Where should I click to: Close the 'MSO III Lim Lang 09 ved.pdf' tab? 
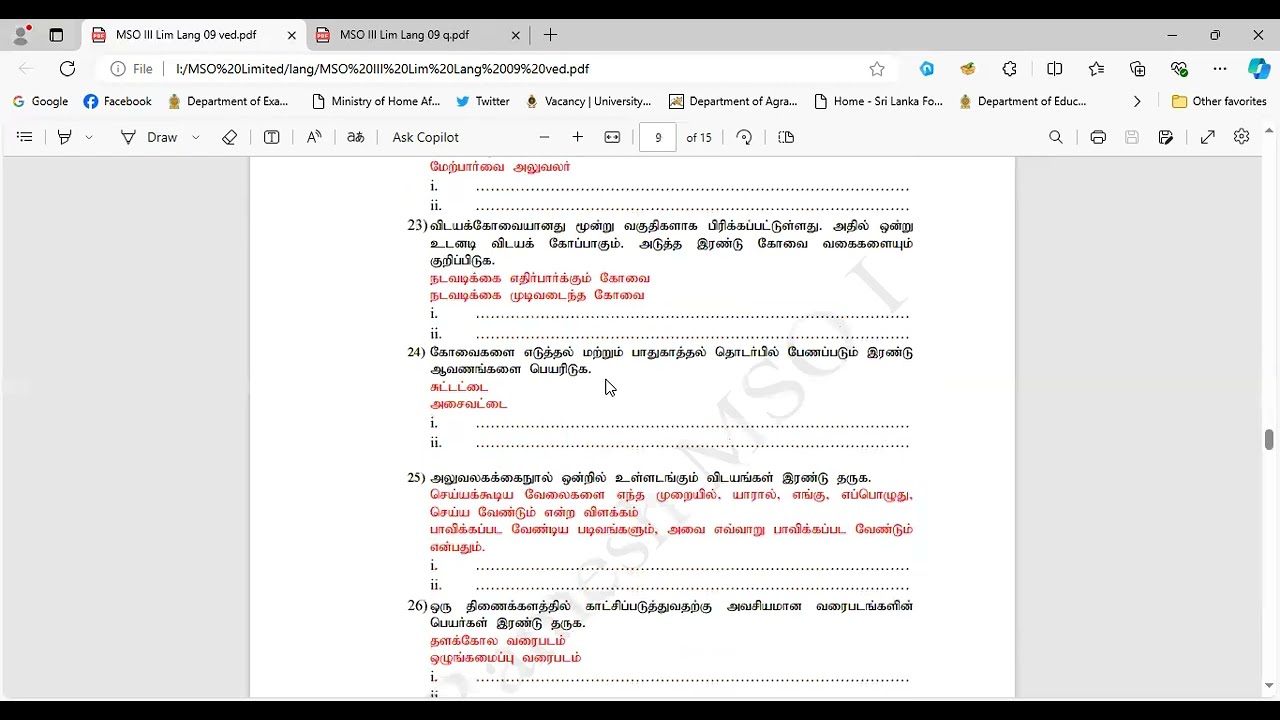click(291, 35)
